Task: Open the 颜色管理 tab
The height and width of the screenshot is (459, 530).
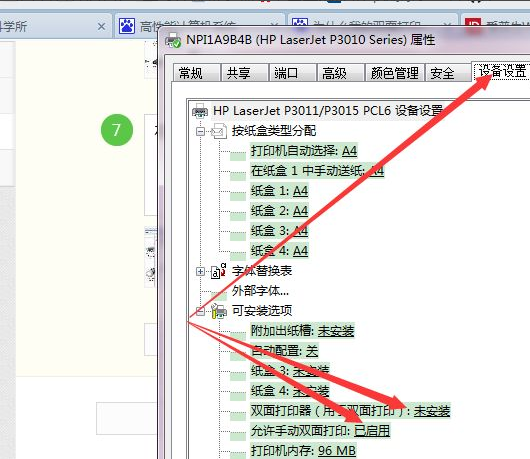Action: click(394, 73)
